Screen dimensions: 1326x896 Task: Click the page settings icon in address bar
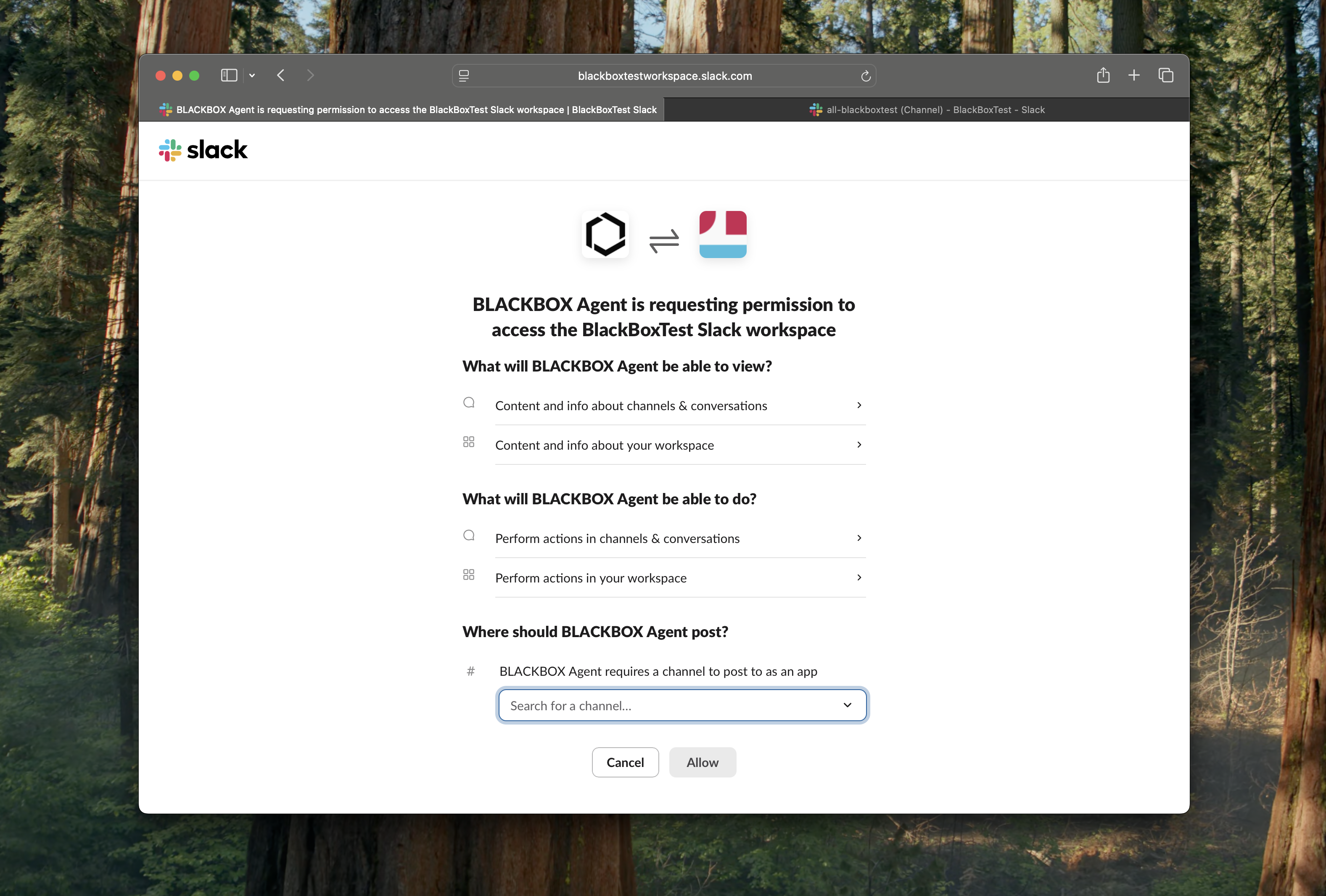click(x=464, y=76)
